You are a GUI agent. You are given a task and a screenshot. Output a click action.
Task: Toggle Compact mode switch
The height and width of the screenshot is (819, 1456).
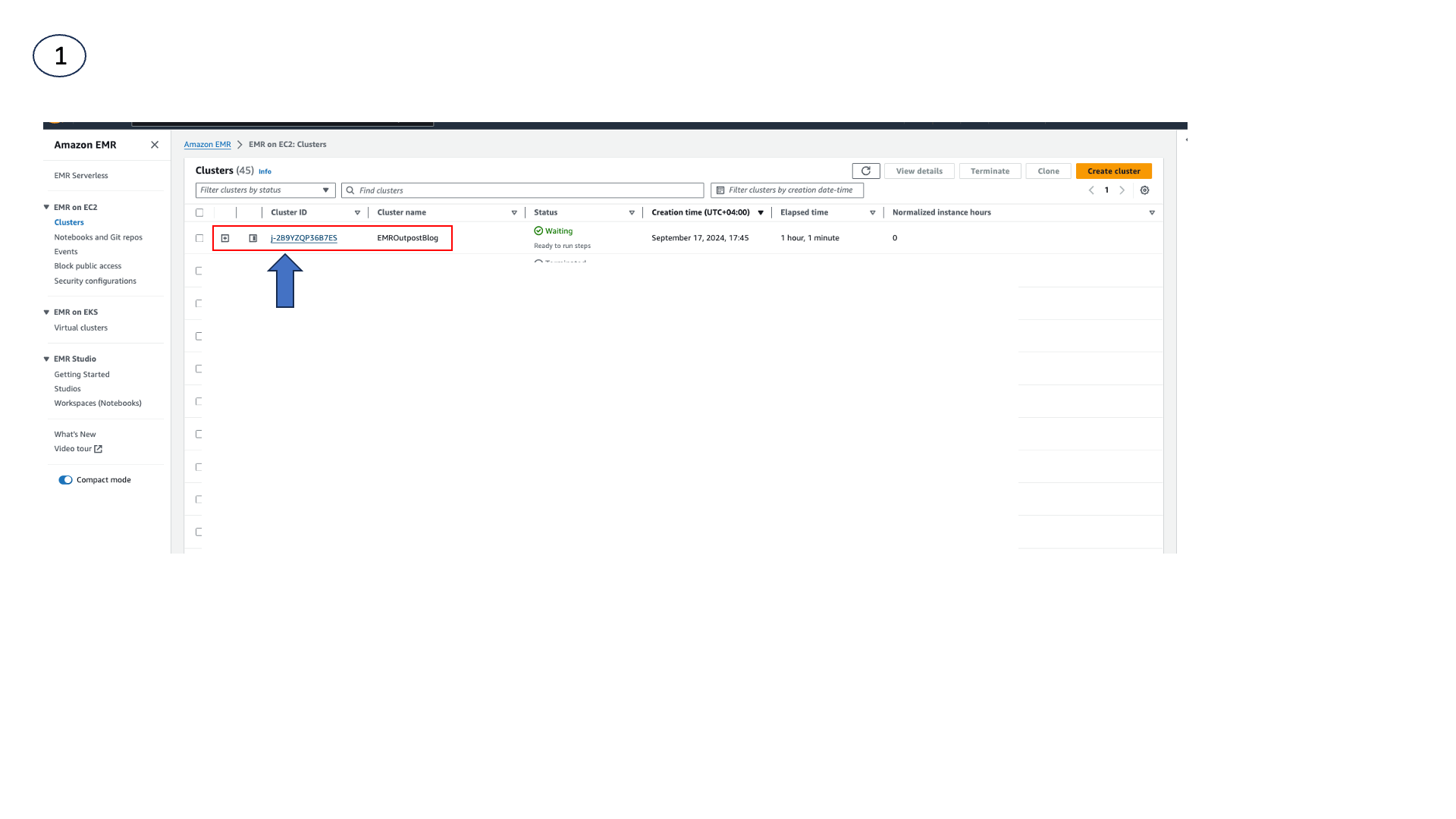click(65, 480)
